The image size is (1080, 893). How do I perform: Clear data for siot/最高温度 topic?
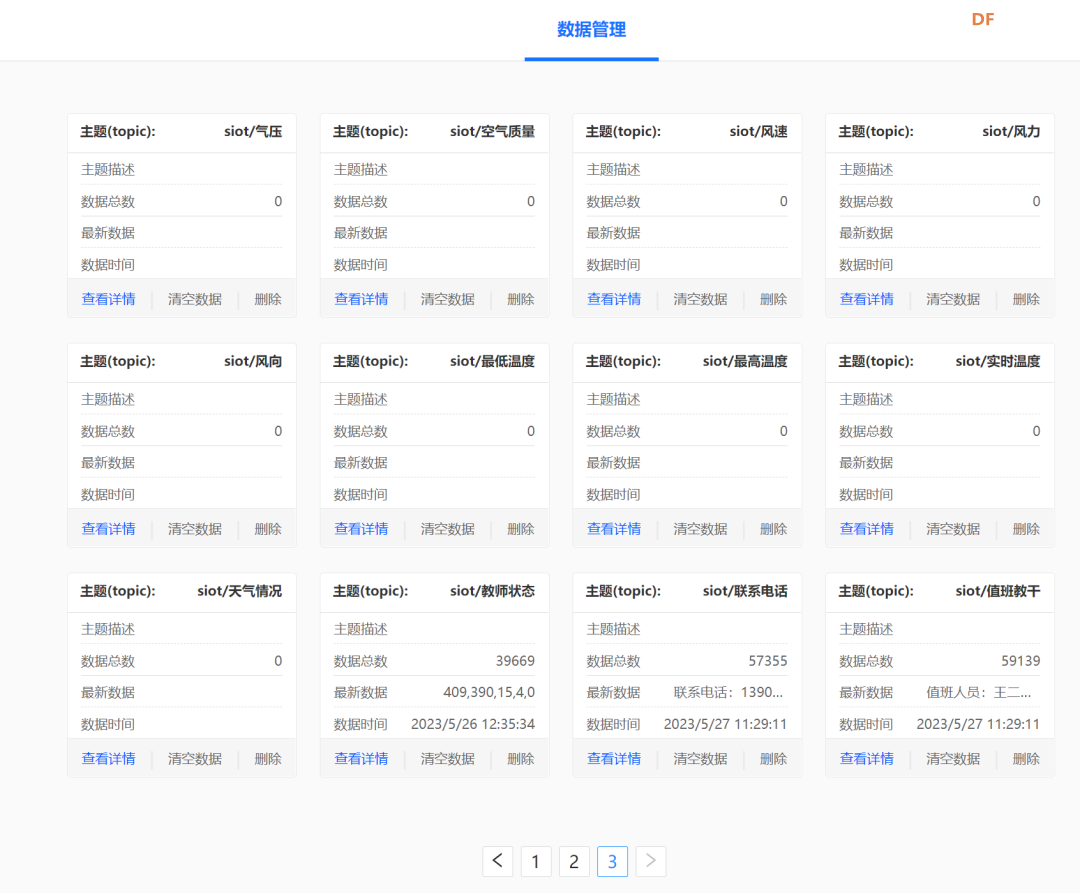(700, 529)
